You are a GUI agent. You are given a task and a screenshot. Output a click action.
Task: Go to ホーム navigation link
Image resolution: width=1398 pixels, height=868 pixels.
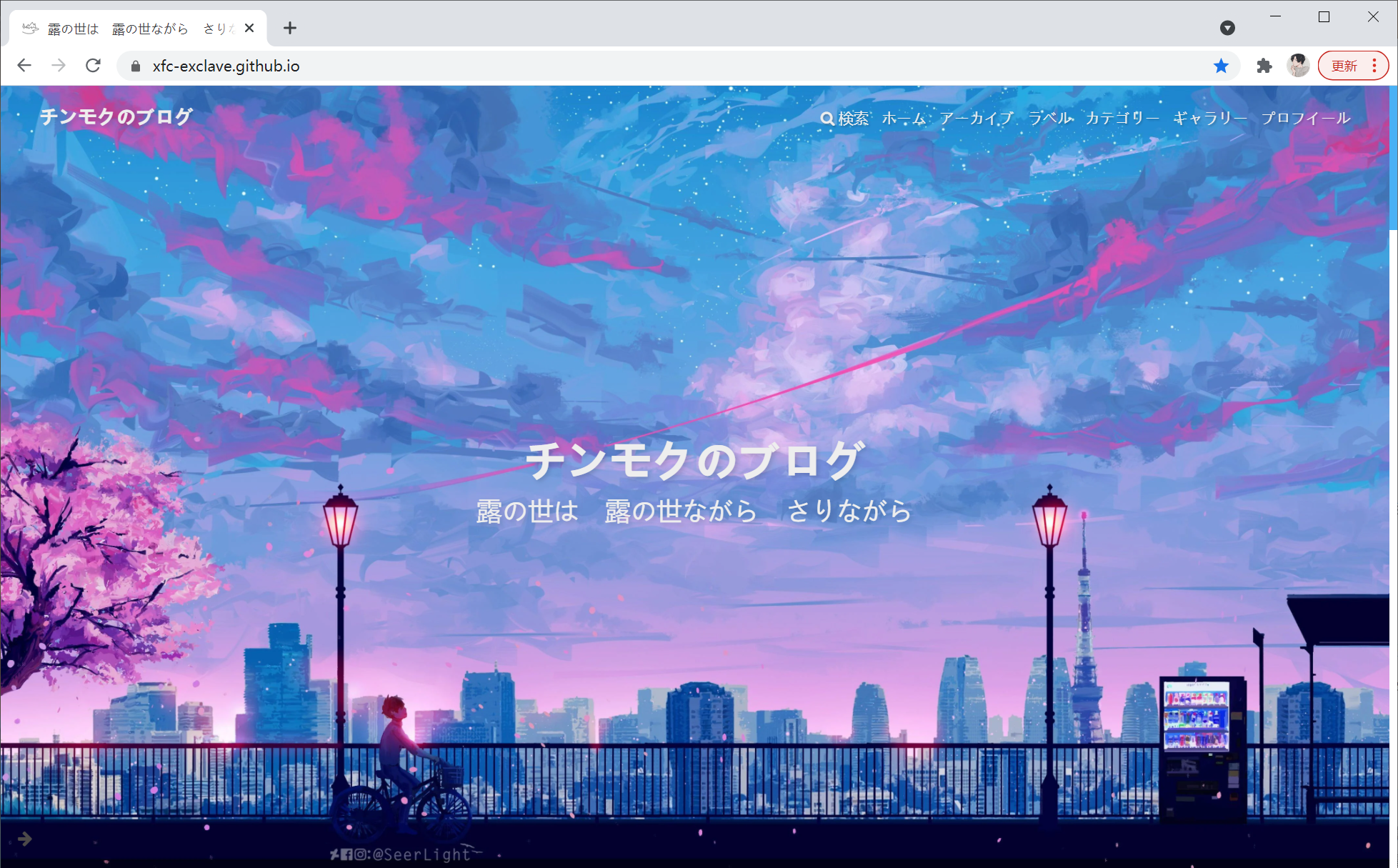tap(904, 118)
